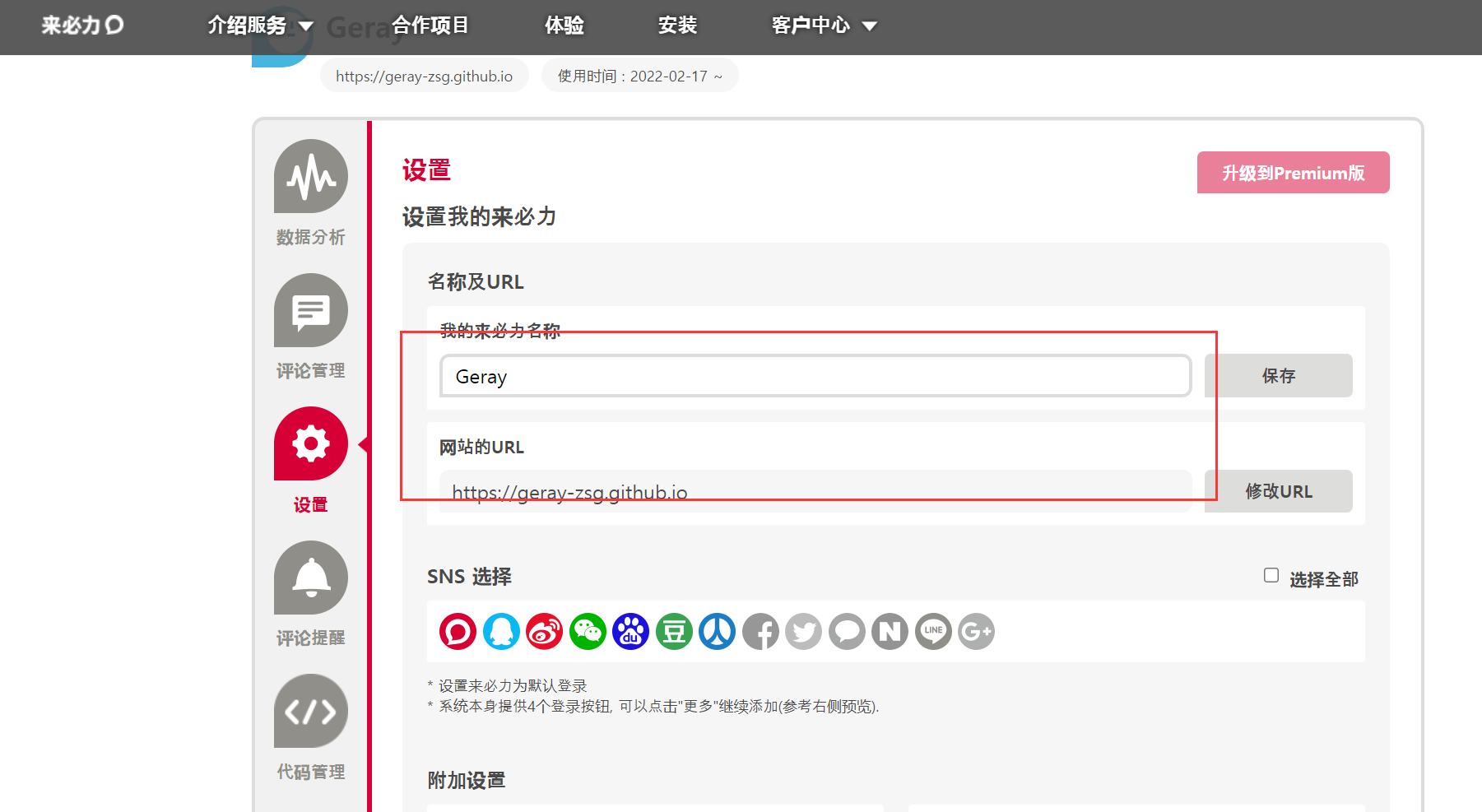Viewport: 1482px width, 812px height.
Task: Tick the 选择全部 checkbox
Action: [x=1271, y=575]
